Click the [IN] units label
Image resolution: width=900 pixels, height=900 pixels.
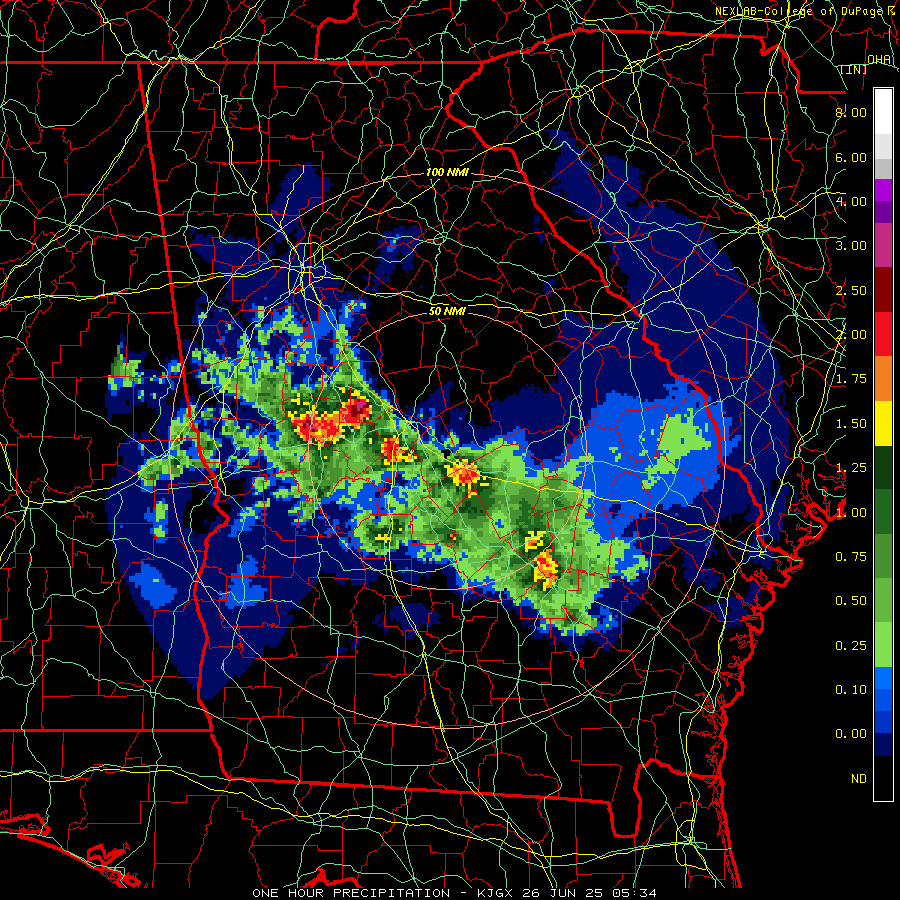coord(854,69)
